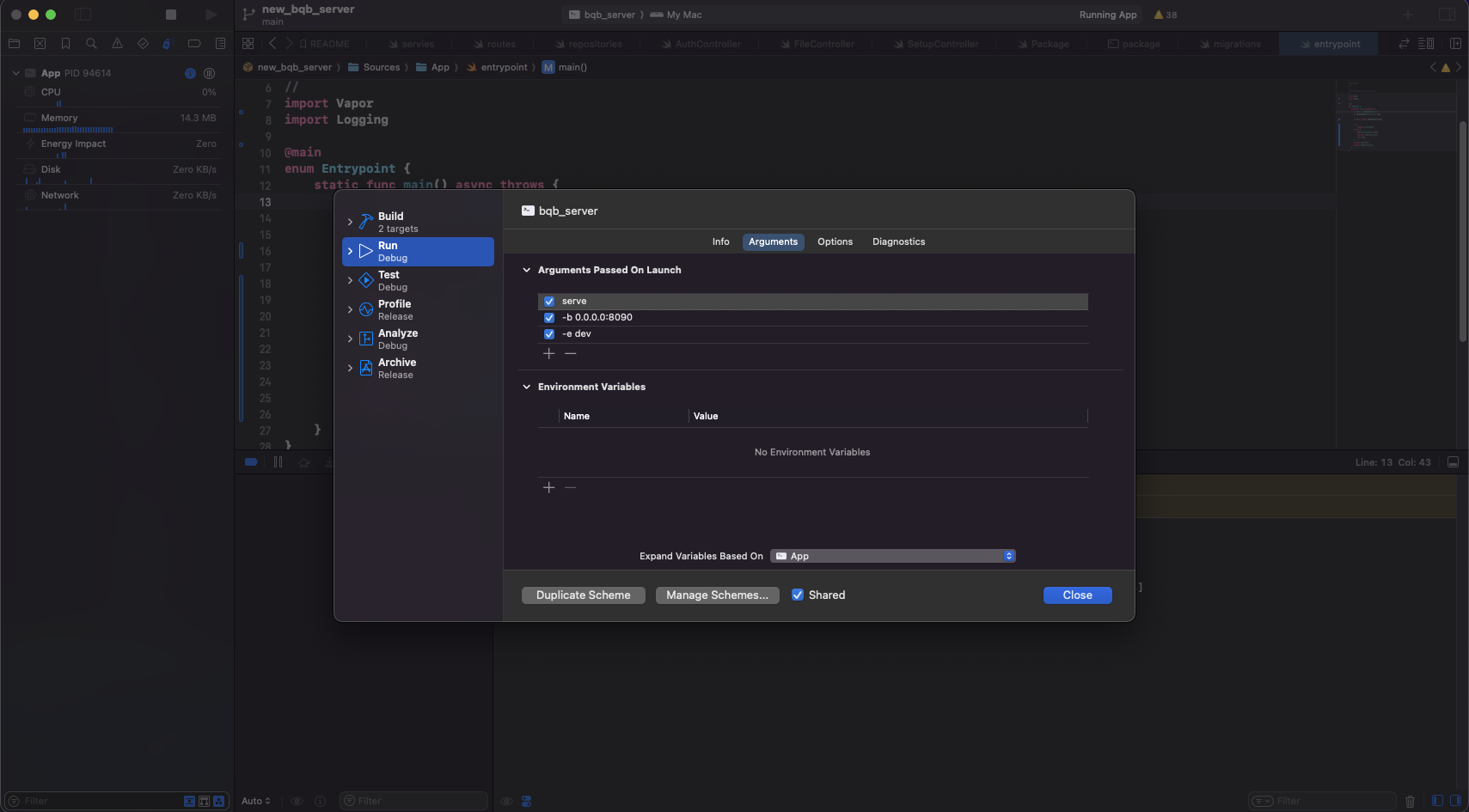Open the Auto variables scope dropdown

(256, 801)
